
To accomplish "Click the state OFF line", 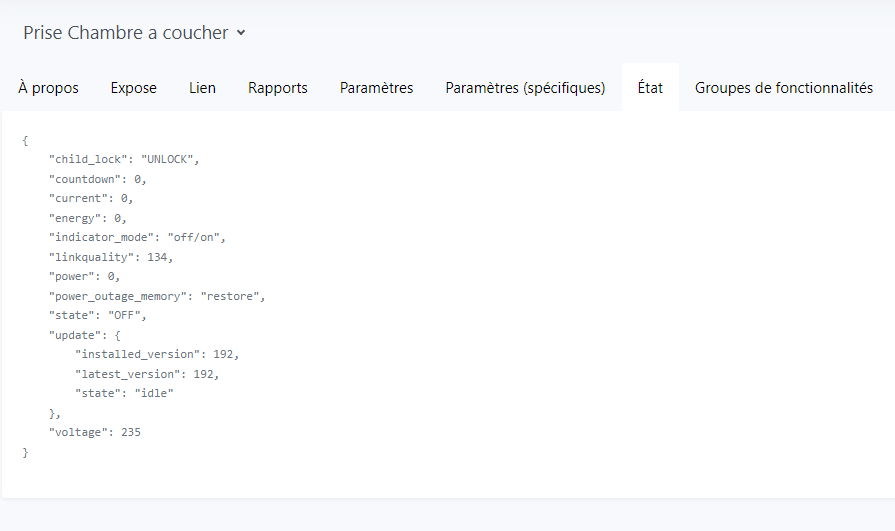I will [x=98, y=315].
